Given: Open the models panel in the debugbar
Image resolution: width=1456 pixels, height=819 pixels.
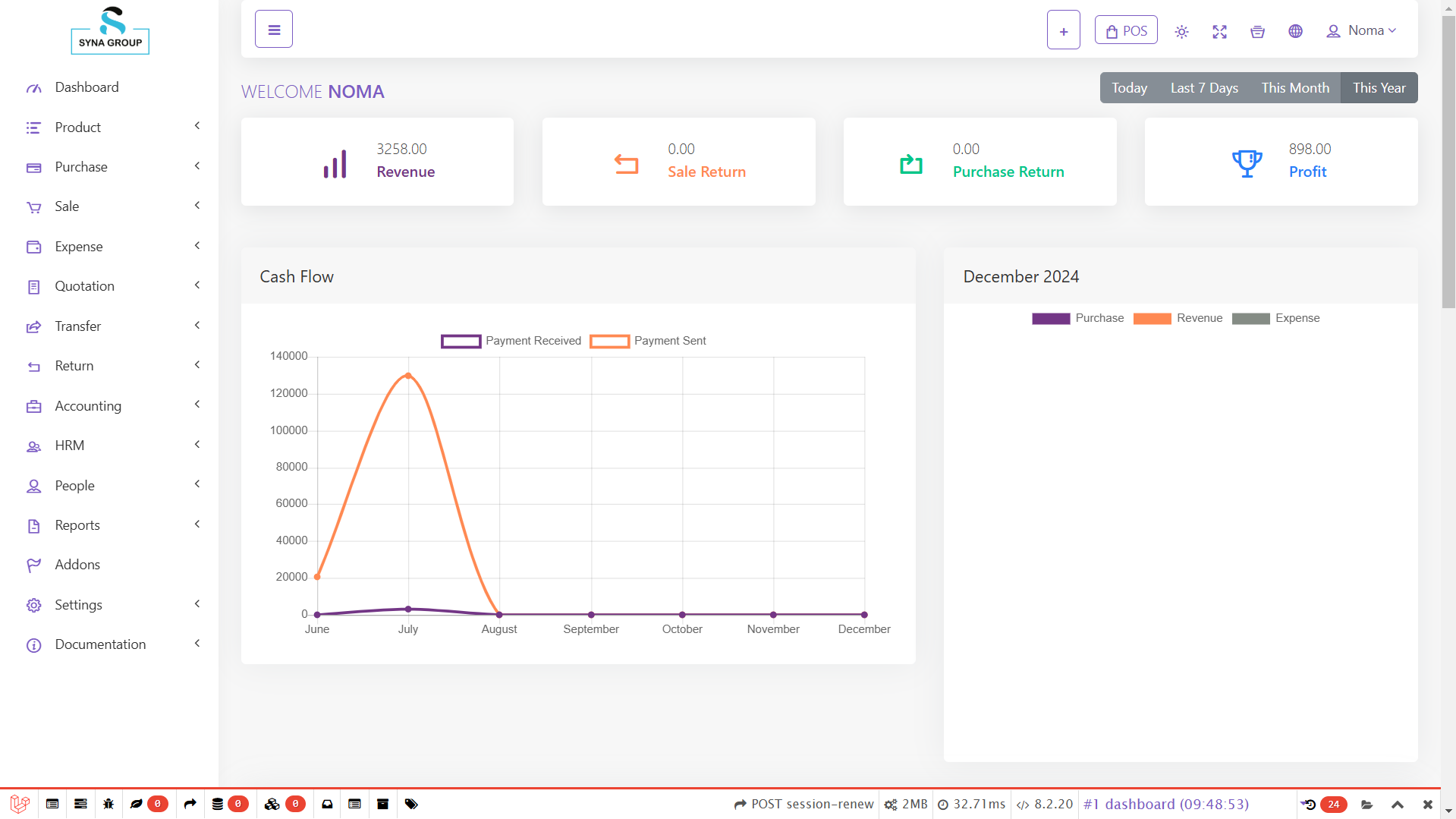Looking at the screenshot, I should 272,804.
